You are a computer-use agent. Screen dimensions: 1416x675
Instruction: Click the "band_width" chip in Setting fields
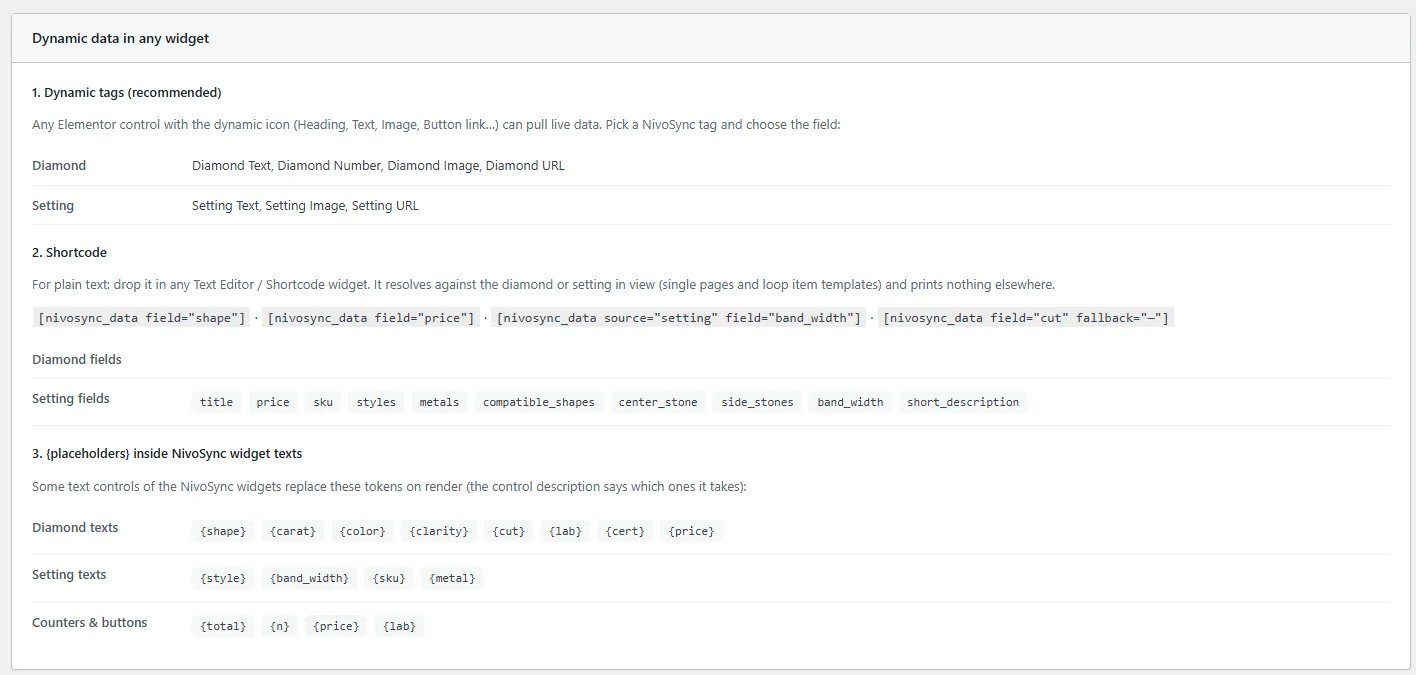pyautogui.click(x=850, y=402)
